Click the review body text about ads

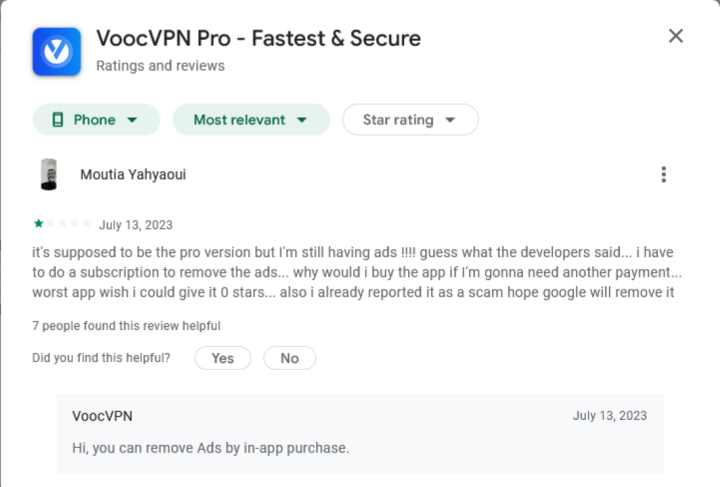coord(357,272)
